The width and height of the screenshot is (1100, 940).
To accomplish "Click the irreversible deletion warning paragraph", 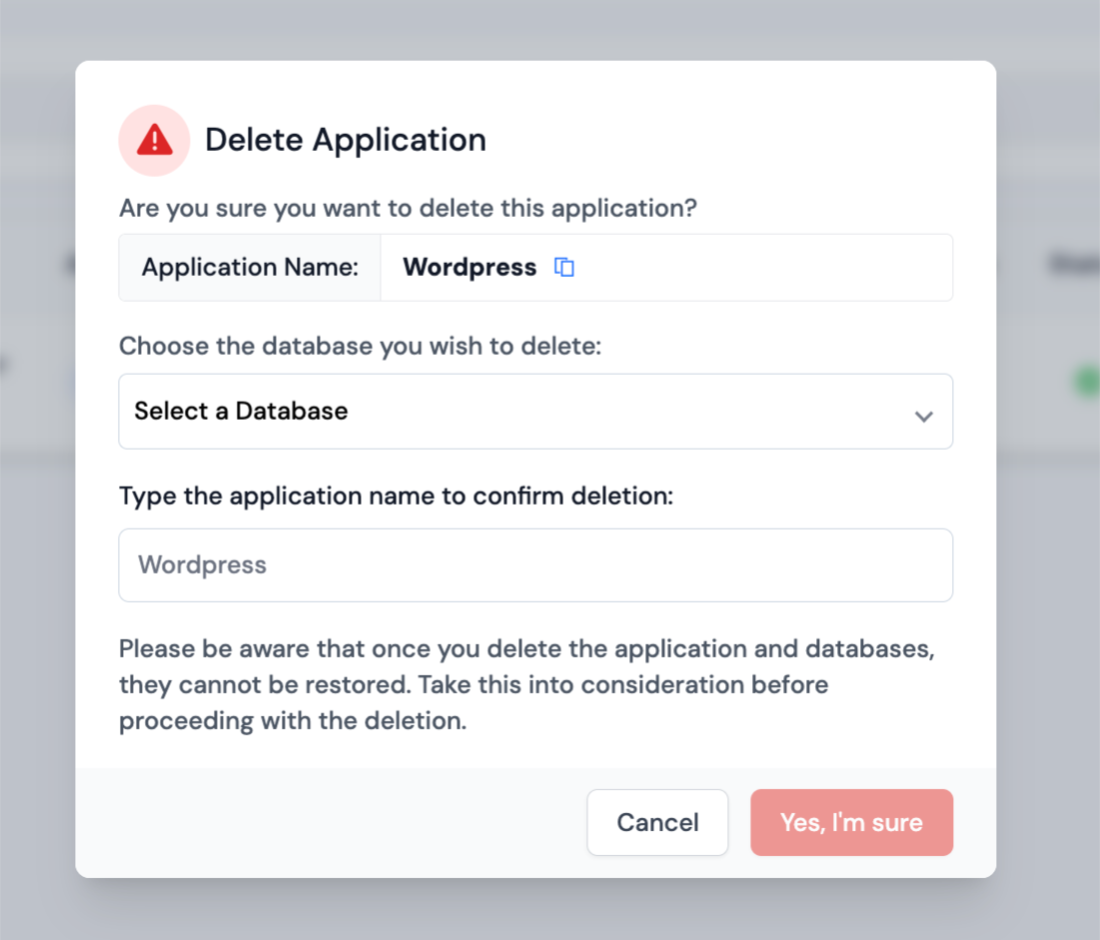I will (526, 684).
